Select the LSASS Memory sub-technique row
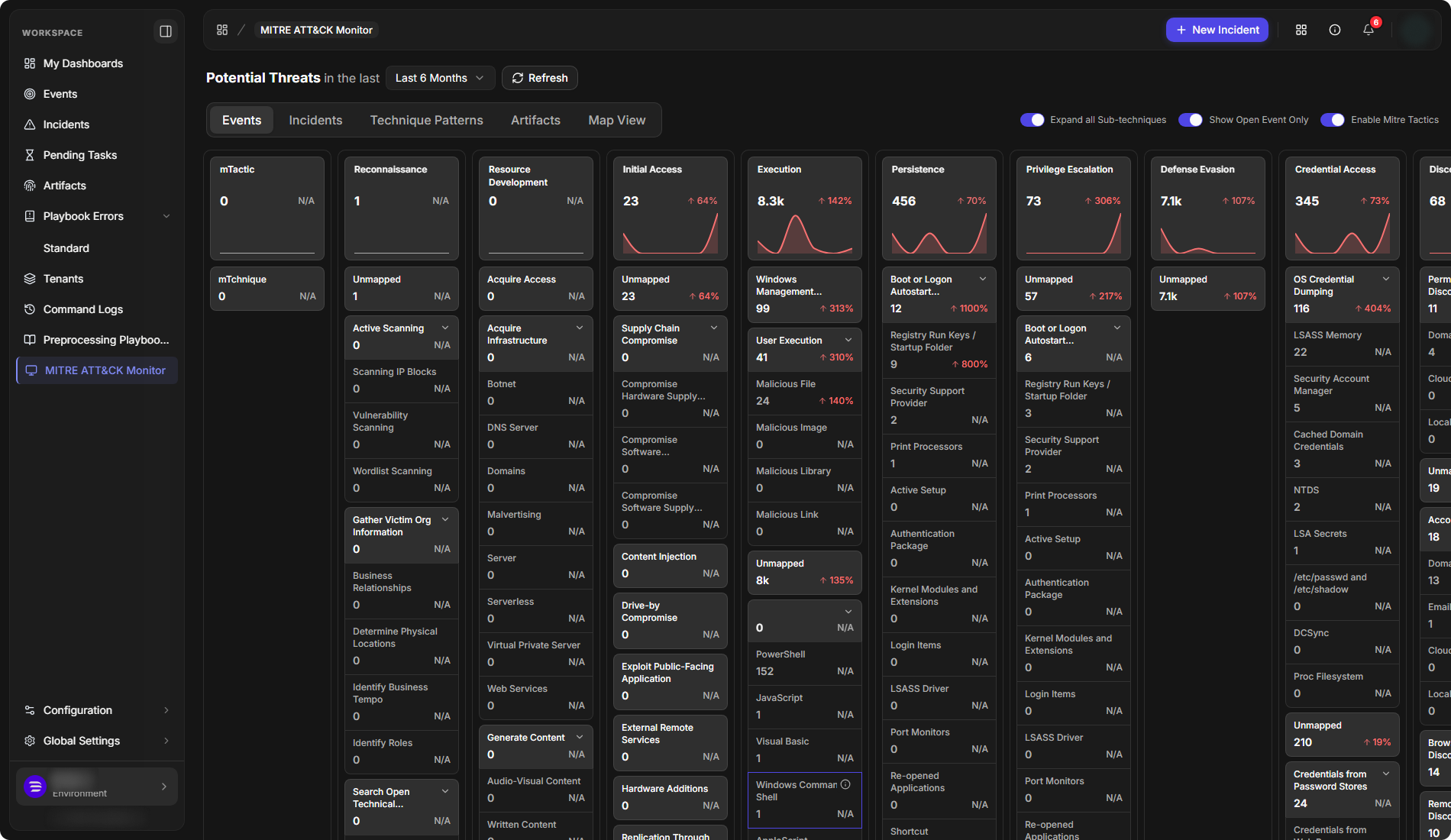 pyautogui.click(x=1343, y=344)
